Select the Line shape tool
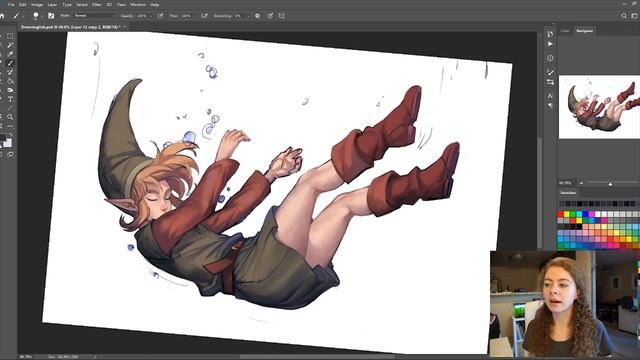This screenshot has height=360, width=640. (10, 108)
